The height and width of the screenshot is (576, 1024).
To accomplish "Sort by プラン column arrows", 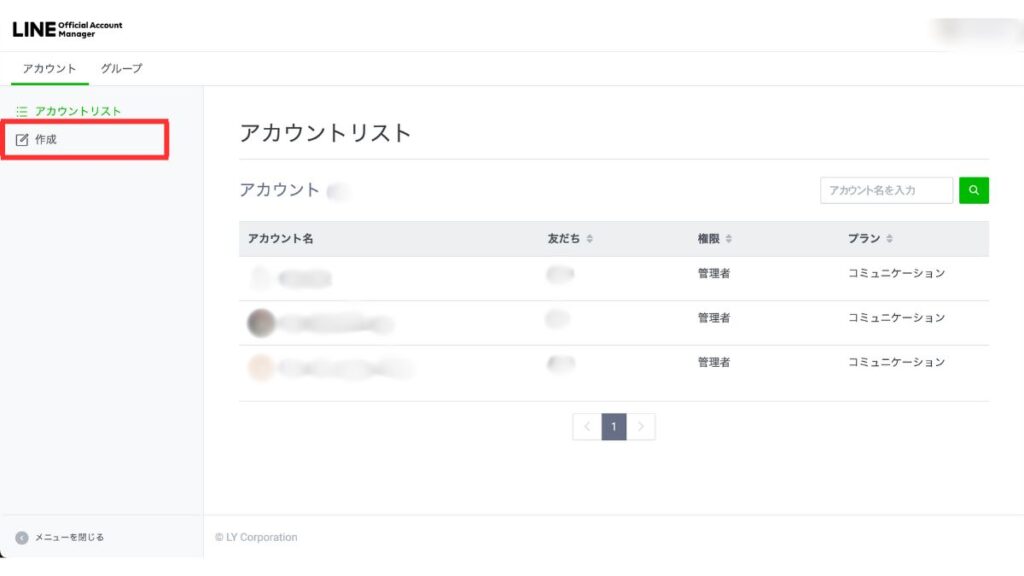I will (890, 239).
